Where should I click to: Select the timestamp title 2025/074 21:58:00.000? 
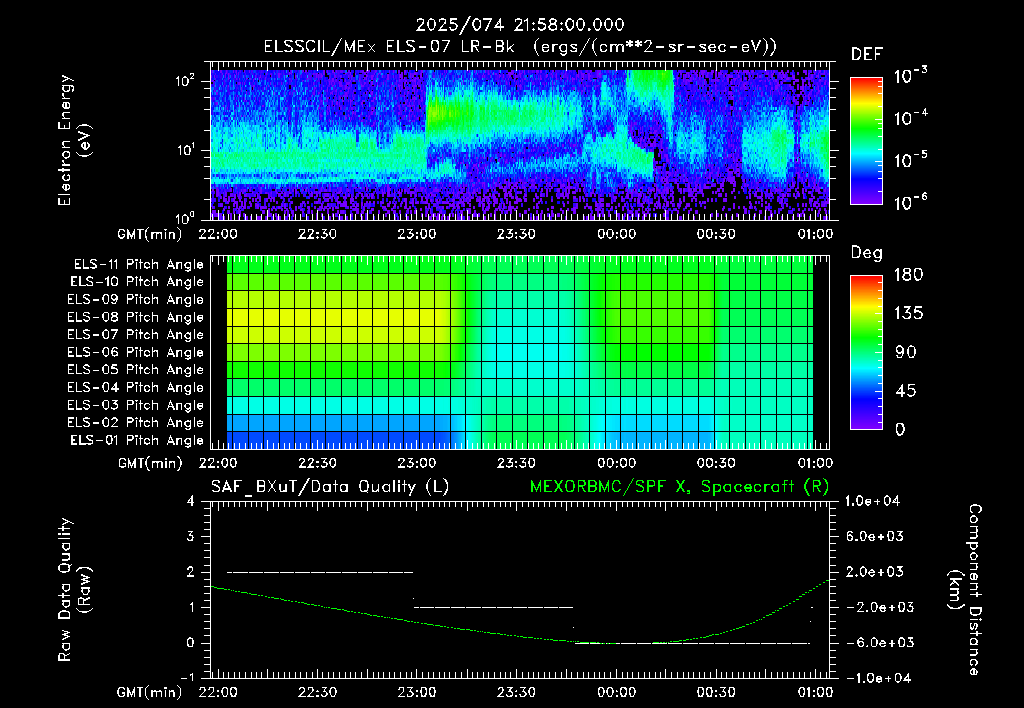[x=520, y=25]
